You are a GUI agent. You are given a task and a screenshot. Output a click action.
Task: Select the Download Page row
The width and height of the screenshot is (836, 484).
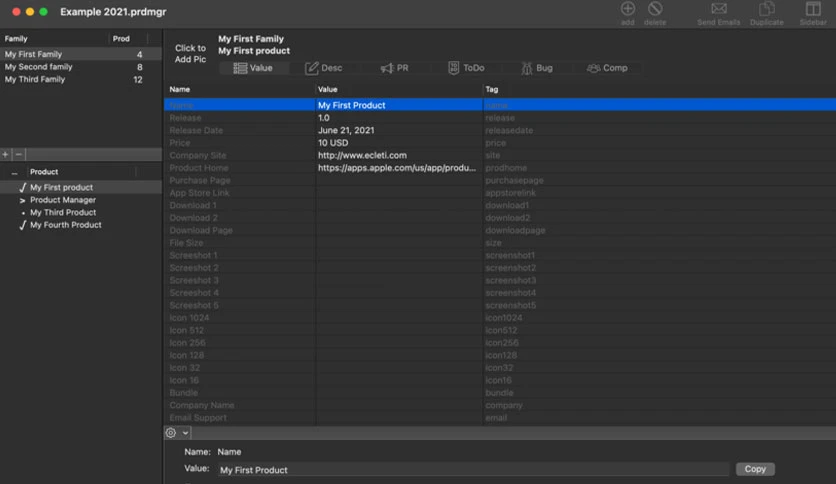tap(500, 230)
